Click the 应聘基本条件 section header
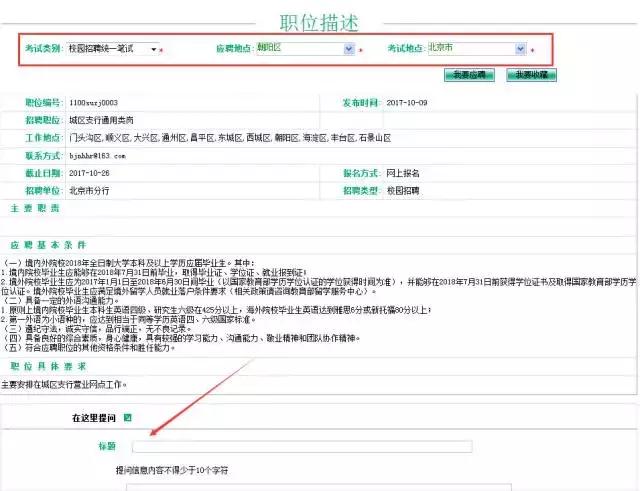 pos(48,245)
